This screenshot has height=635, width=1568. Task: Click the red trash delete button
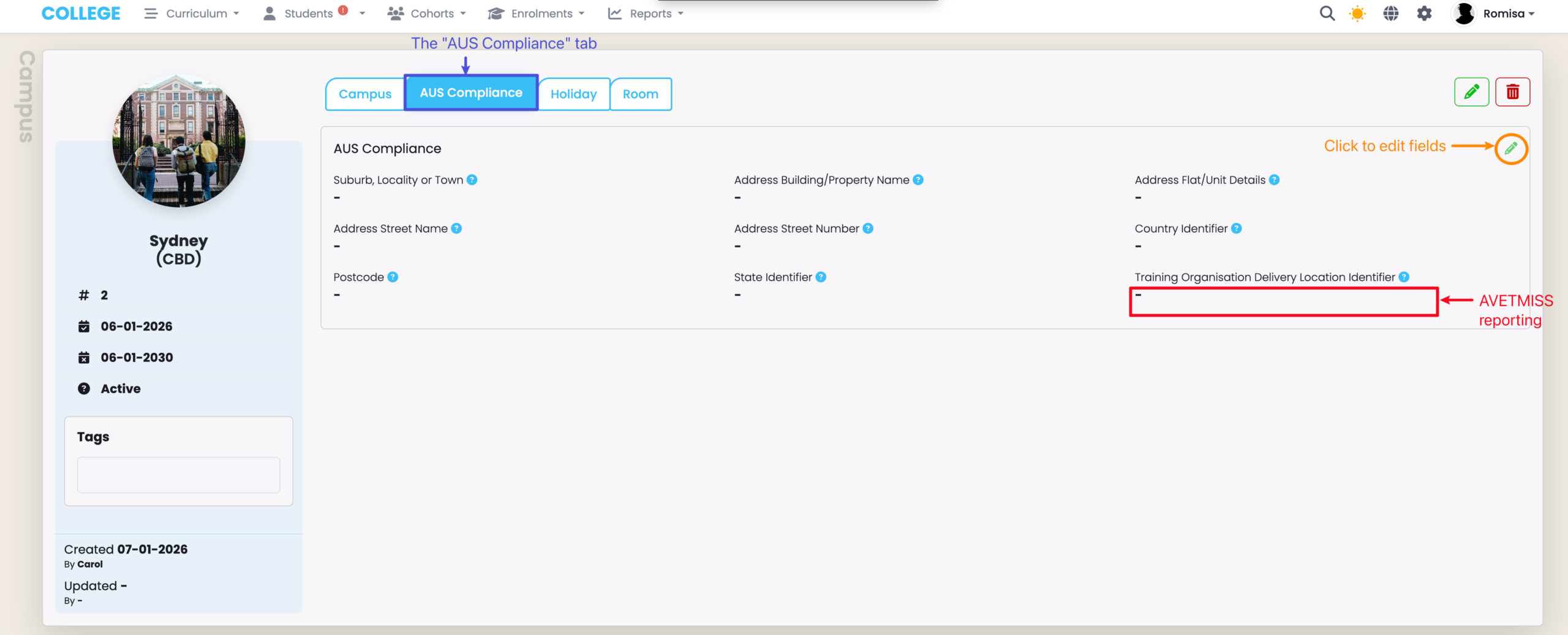click(1512, 92)
